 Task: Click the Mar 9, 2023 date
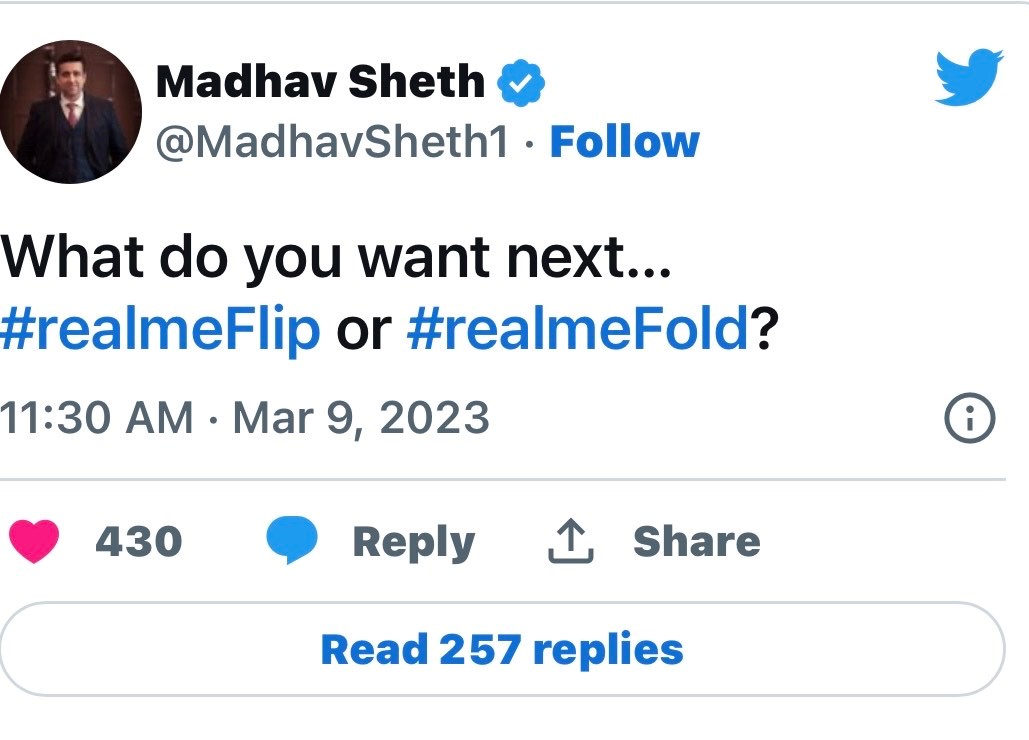point(361,417)
